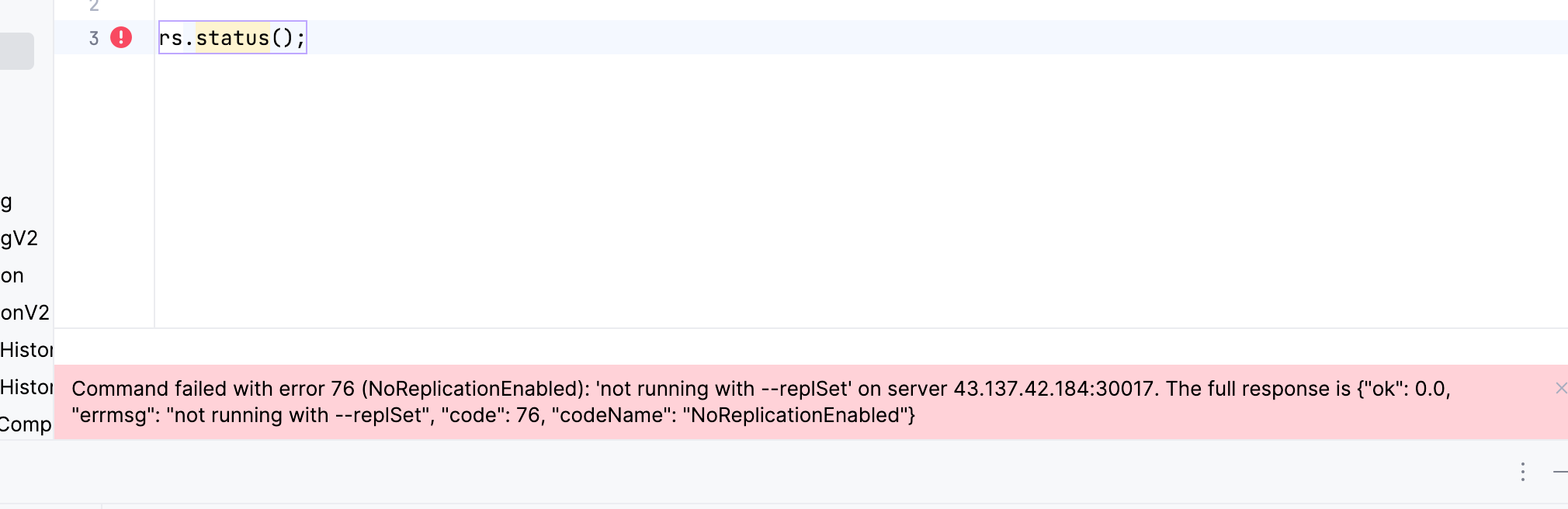Select the Comp item in the sidebar
1568x509 pixels.
26,424
